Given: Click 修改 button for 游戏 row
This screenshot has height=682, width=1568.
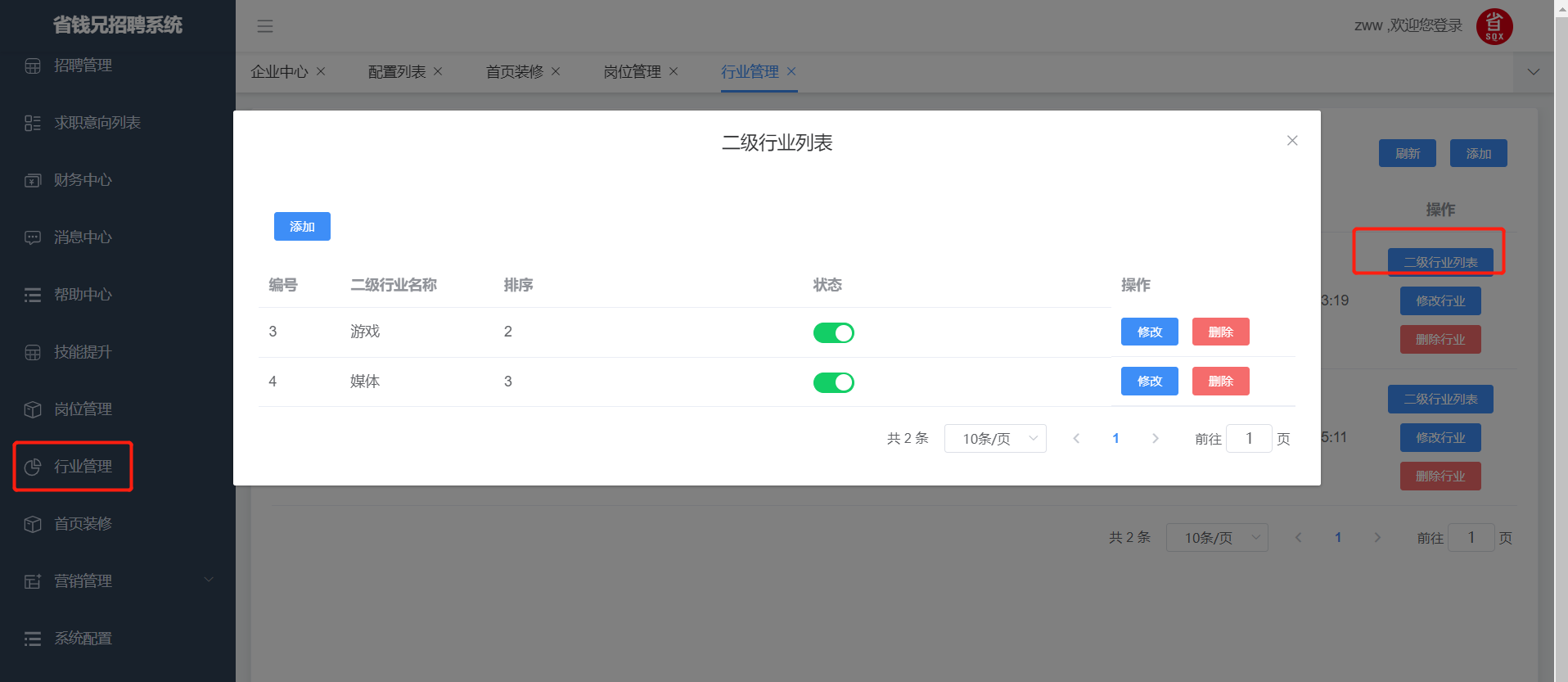Looking at the screenshot, I should 1149,332.
